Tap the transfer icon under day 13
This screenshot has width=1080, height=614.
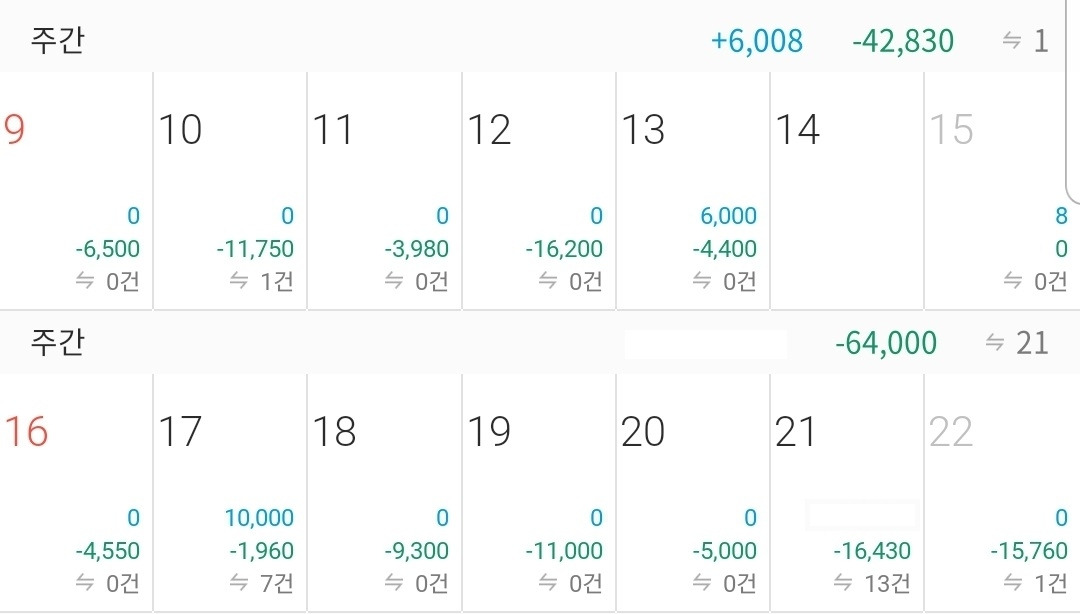point(702,280)
